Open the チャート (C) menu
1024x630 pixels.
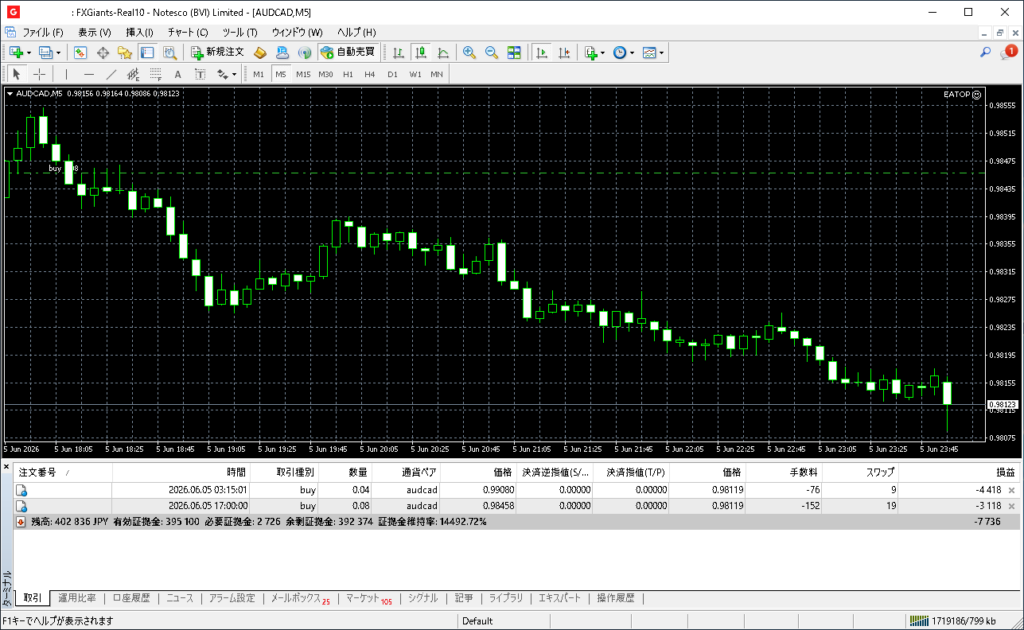coord(187,33)
